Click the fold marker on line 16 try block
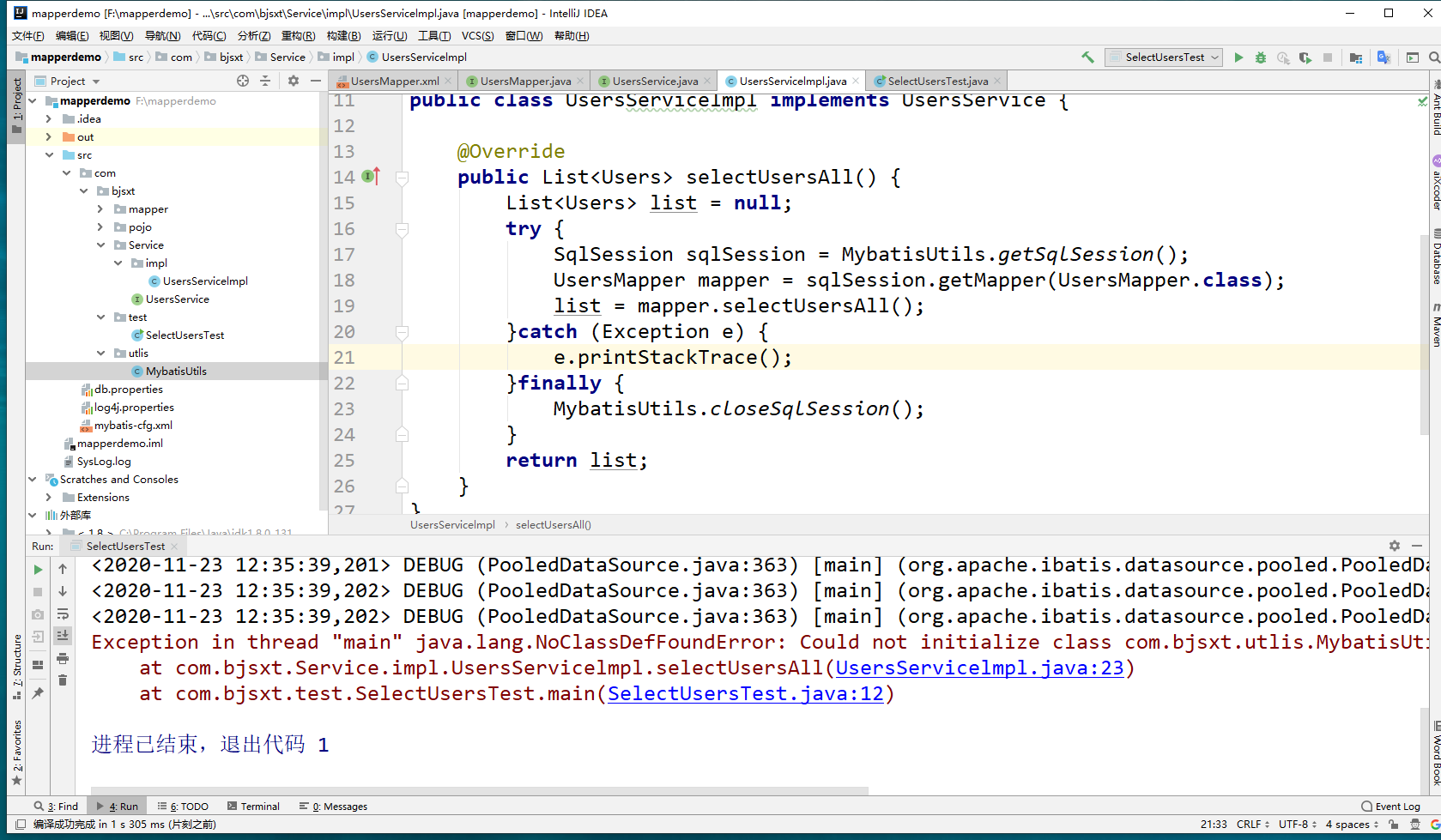1441x840 pixels. click(x=401, y=229)
